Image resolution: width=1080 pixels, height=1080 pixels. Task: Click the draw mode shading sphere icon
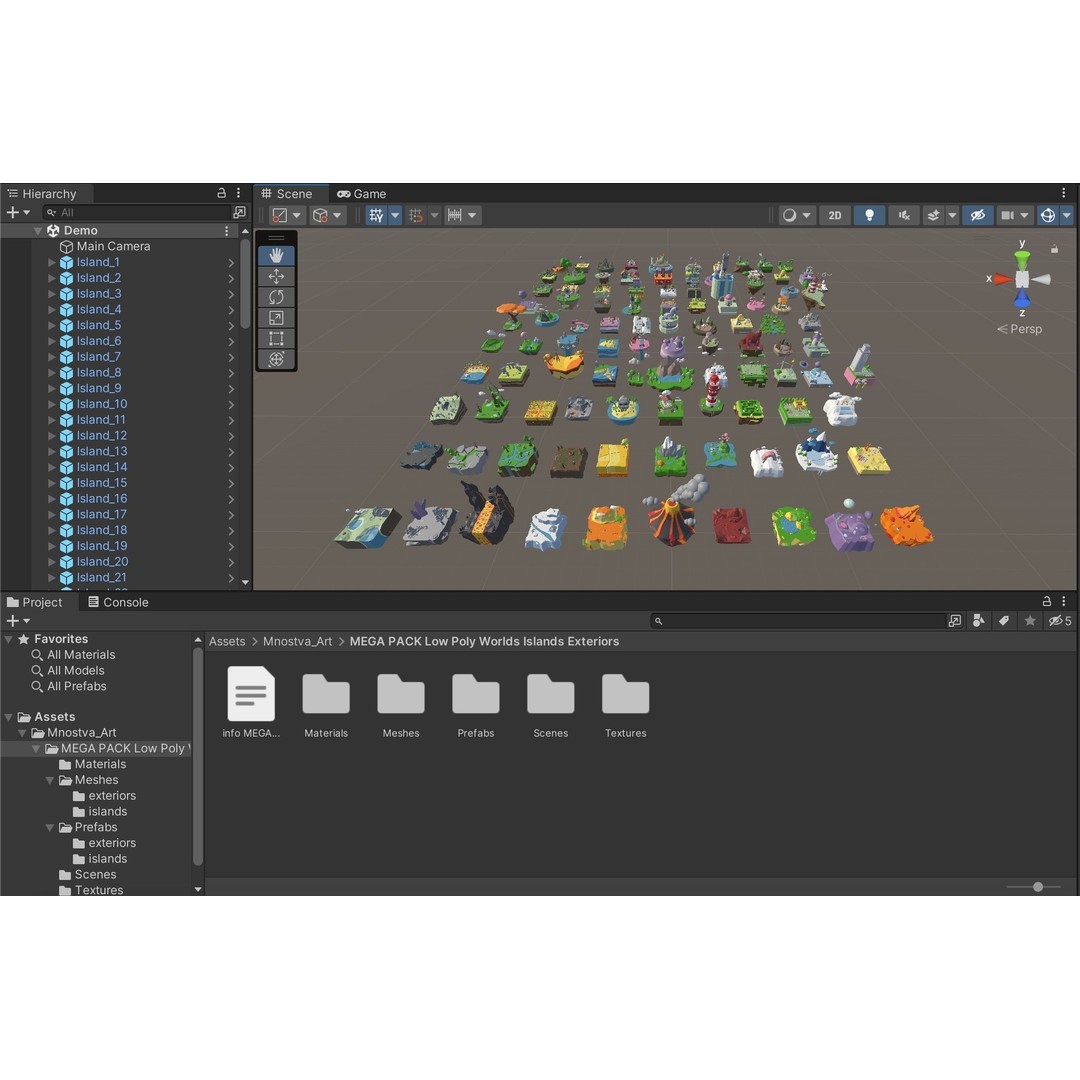[x=789, y=216]
